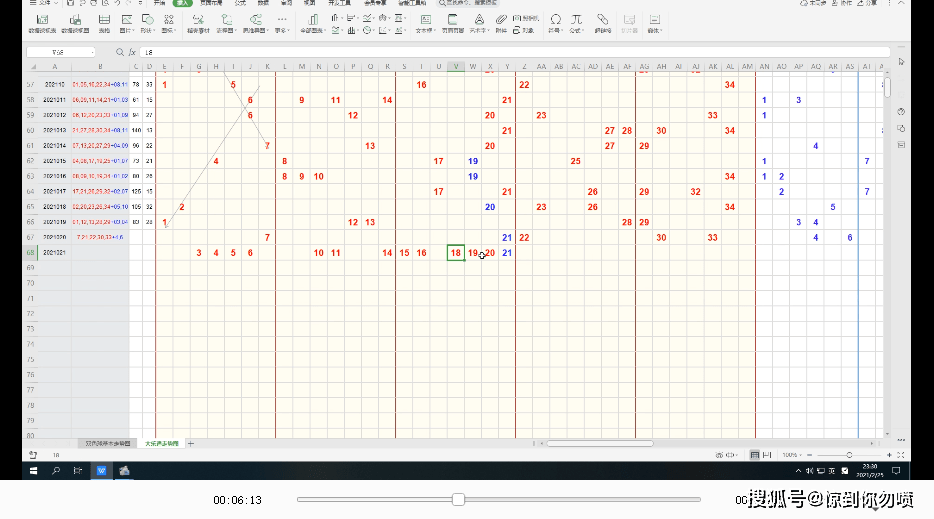Viewport: 934px width, 519px height.
Task: Open the All Charts button
Action: tap(312, 23)
